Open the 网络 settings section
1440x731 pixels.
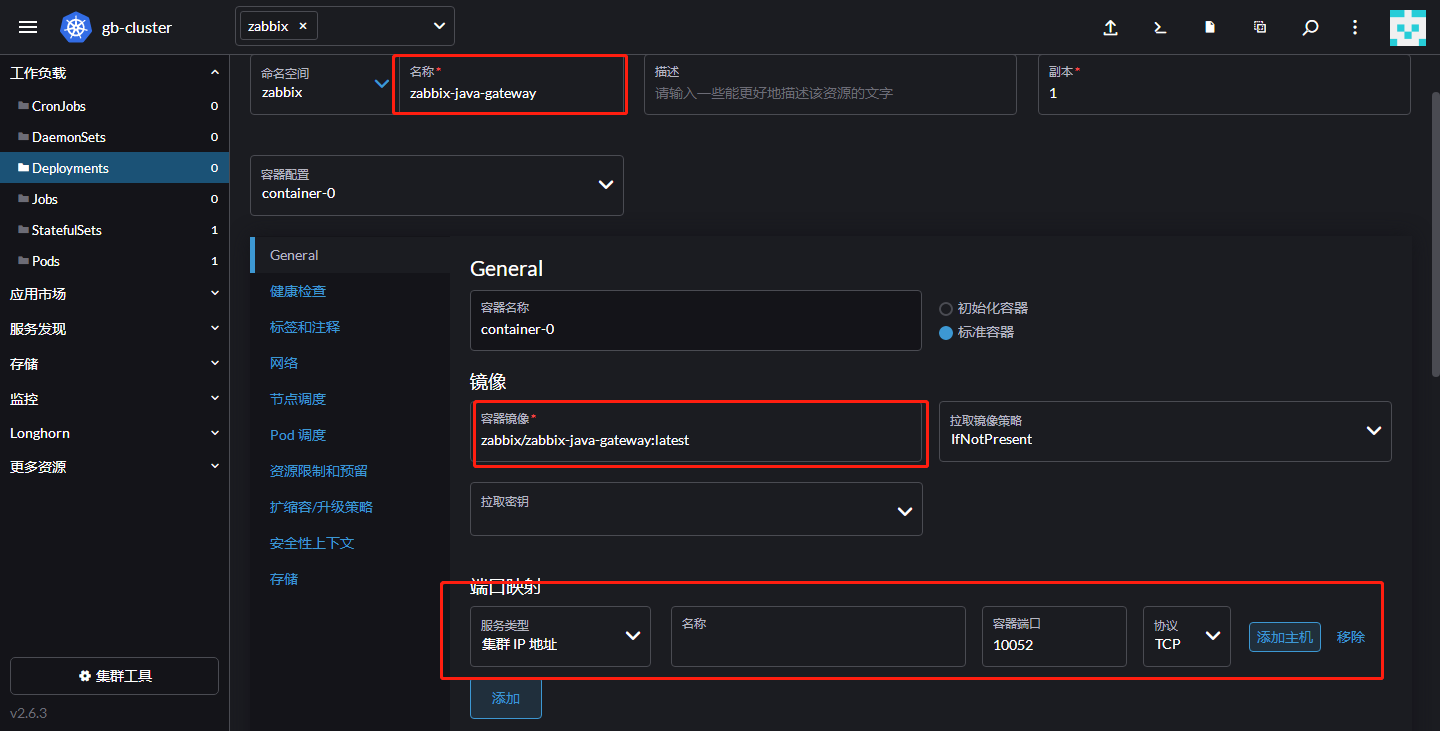pos(283,362)
